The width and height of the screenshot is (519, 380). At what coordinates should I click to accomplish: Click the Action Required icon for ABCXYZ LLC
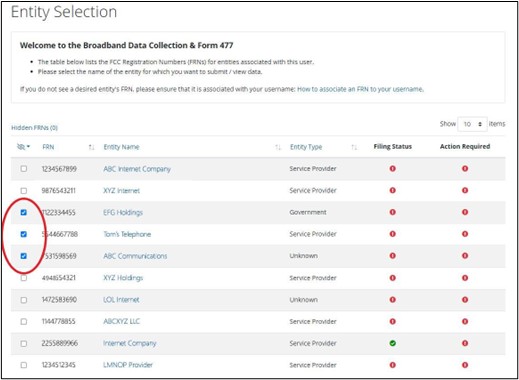pyautogui.click(x=465, y=322)
